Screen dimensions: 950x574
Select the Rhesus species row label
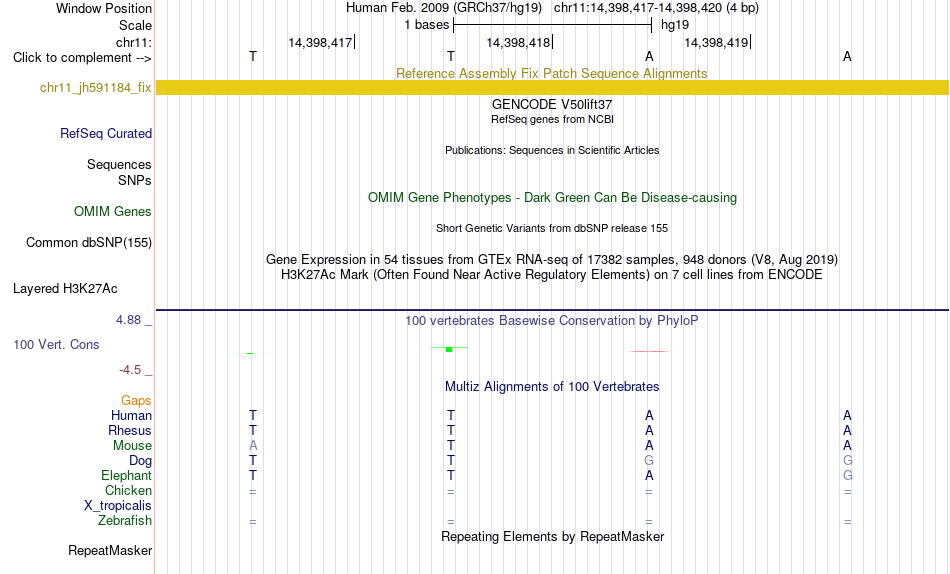pos(130,431)
